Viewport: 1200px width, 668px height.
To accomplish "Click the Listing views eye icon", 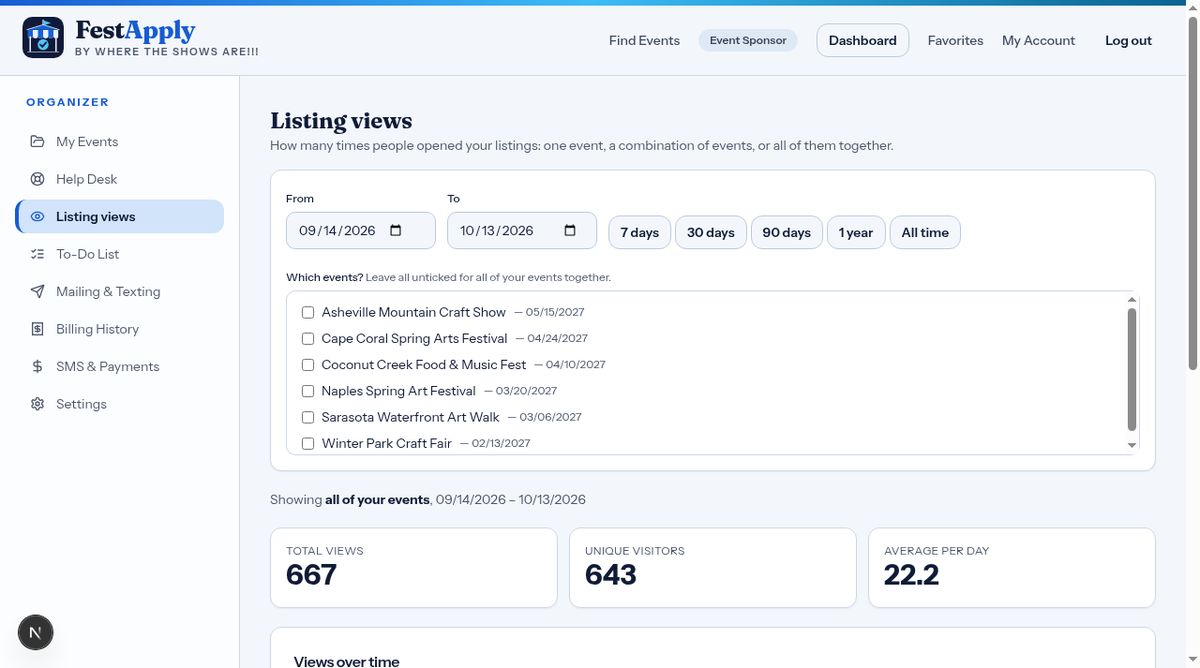I will 37,216.
